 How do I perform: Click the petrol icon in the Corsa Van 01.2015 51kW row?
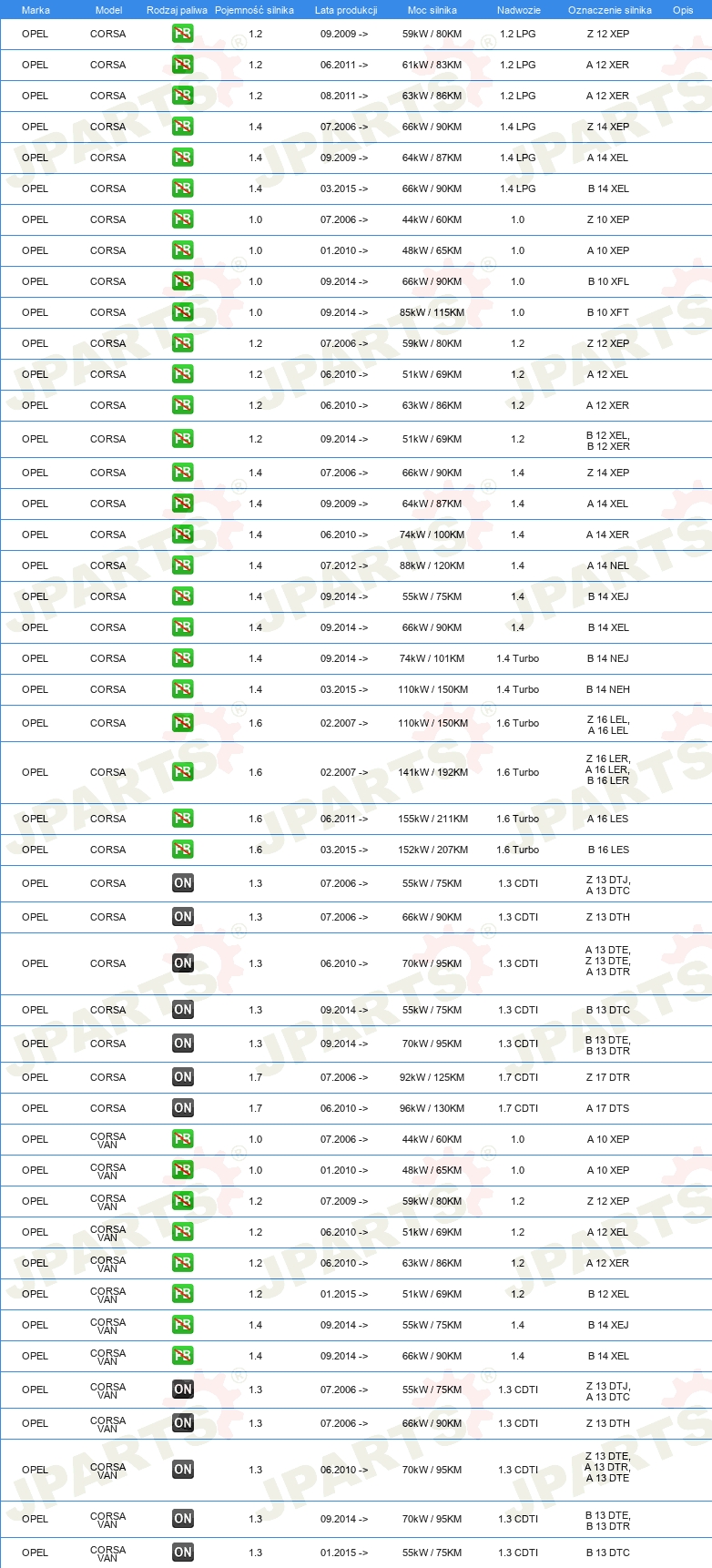[182, 1294]
